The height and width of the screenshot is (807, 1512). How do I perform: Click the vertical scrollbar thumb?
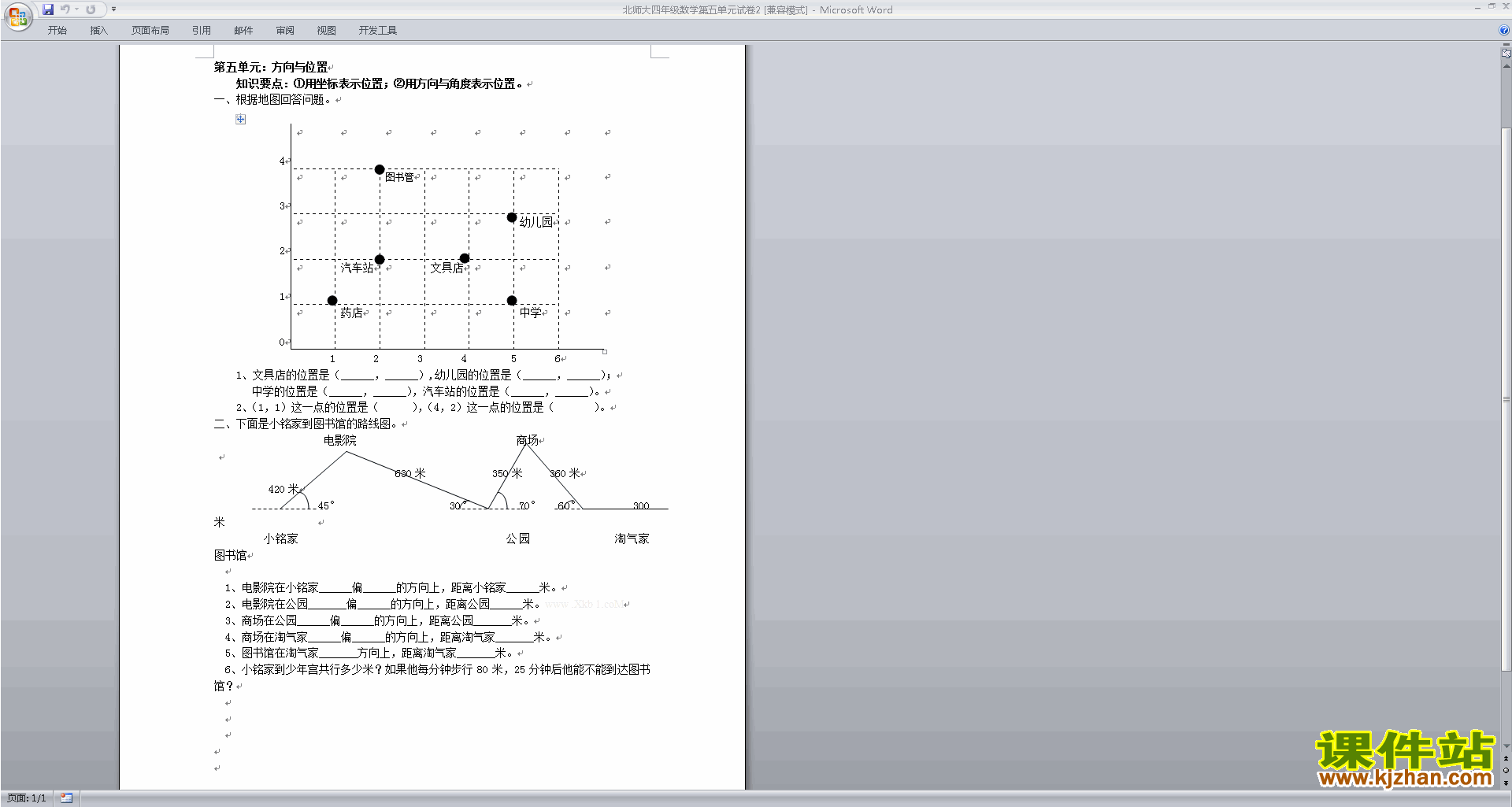pyautogui.click(x=1506, y=399)
